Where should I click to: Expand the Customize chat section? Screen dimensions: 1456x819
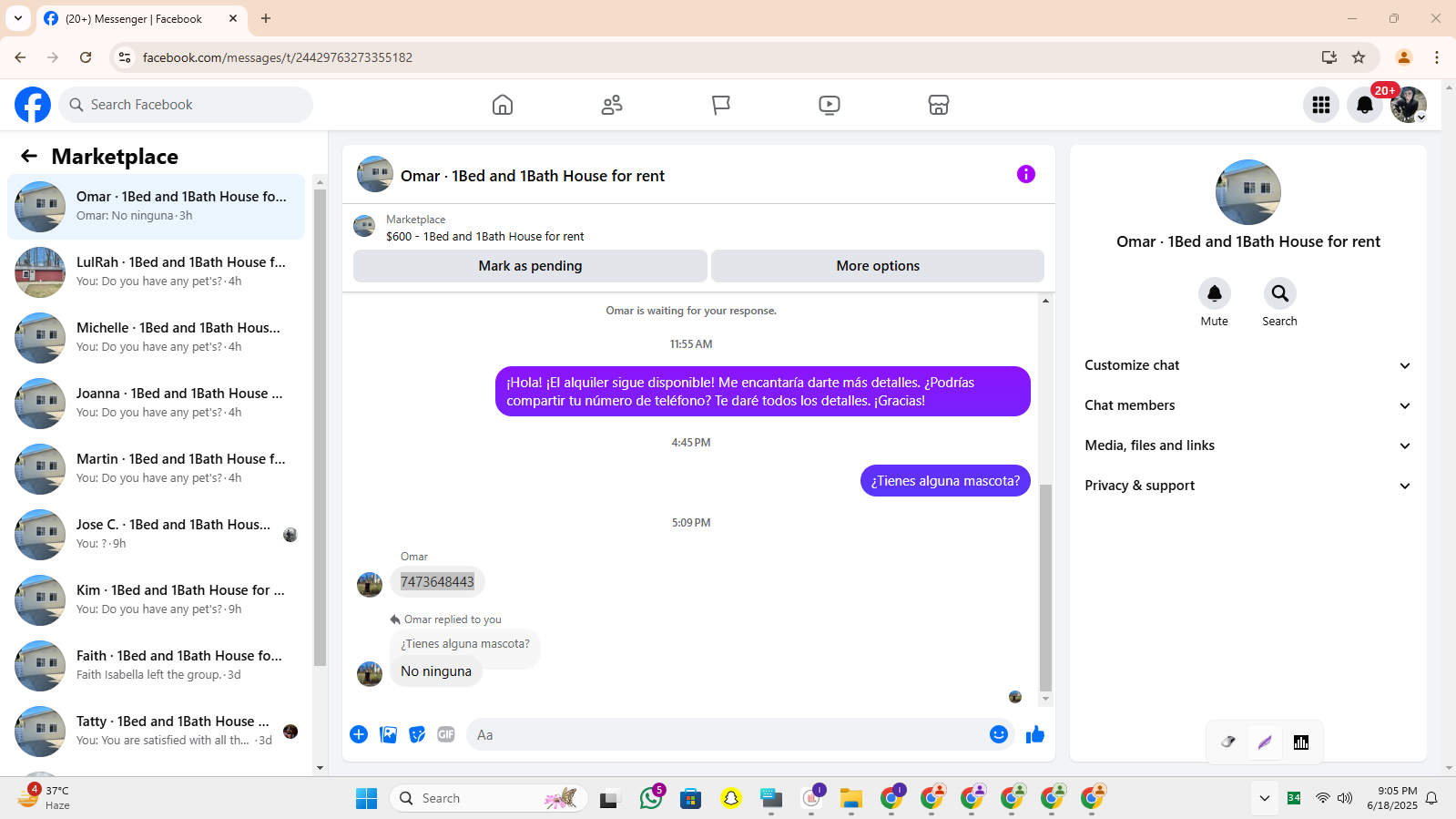click(x=1247, y=365)
